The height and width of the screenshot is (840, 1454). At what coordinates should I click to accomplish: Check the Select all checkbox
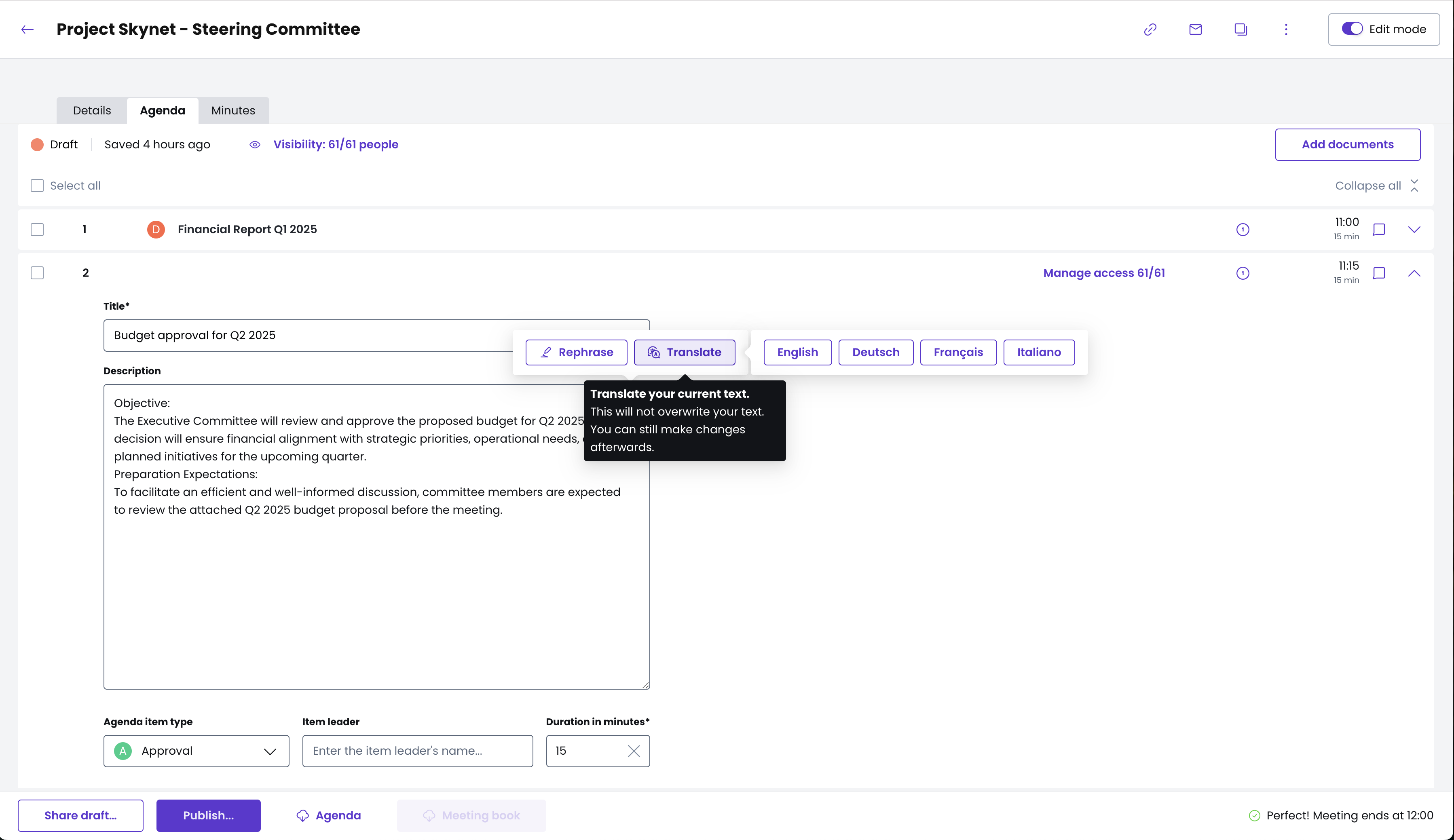tap(38, 186)
